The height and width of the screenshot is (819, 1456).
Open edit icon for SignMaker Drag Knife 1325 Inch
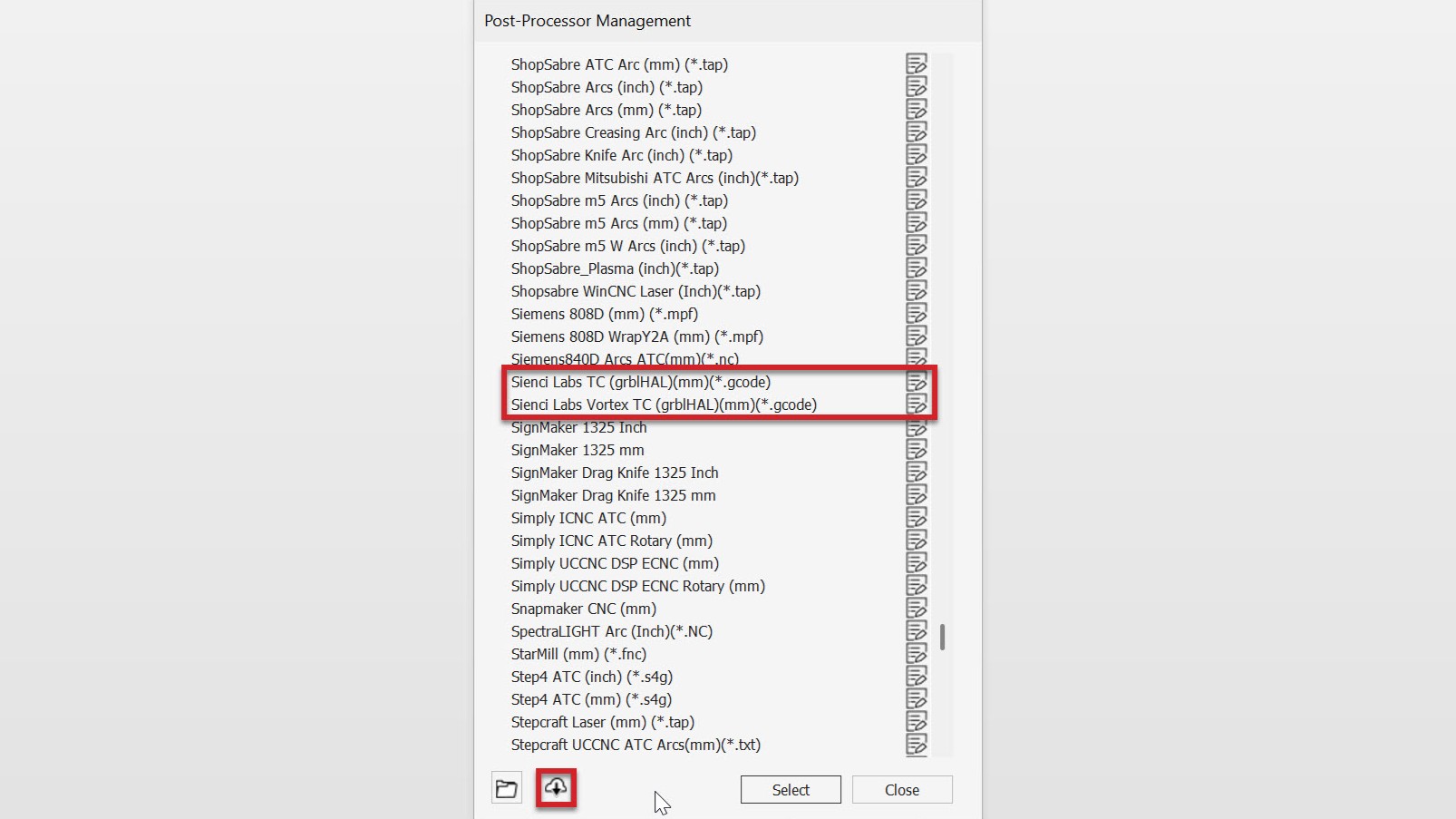tap(917, 472)
